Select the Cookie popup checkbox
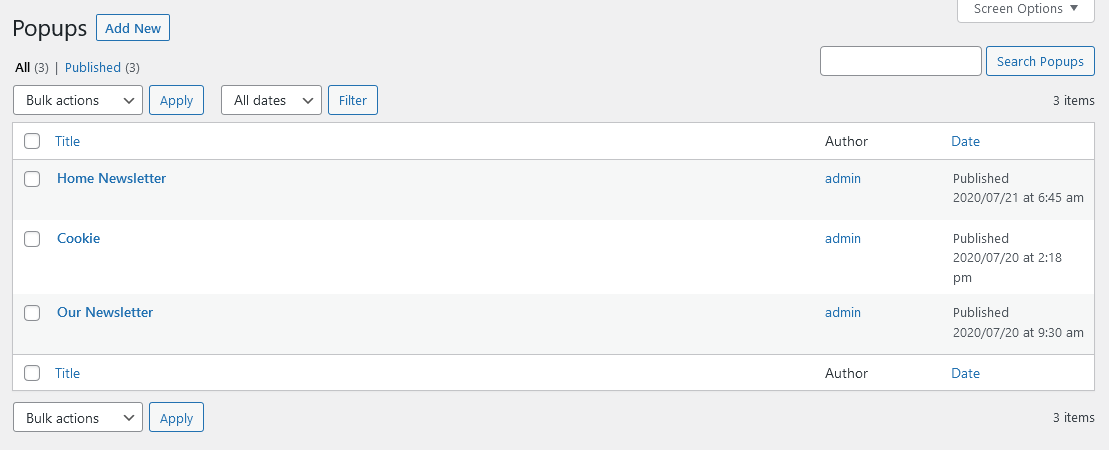The height and width of the screenshot is (450, 1109). pos(32,239)
